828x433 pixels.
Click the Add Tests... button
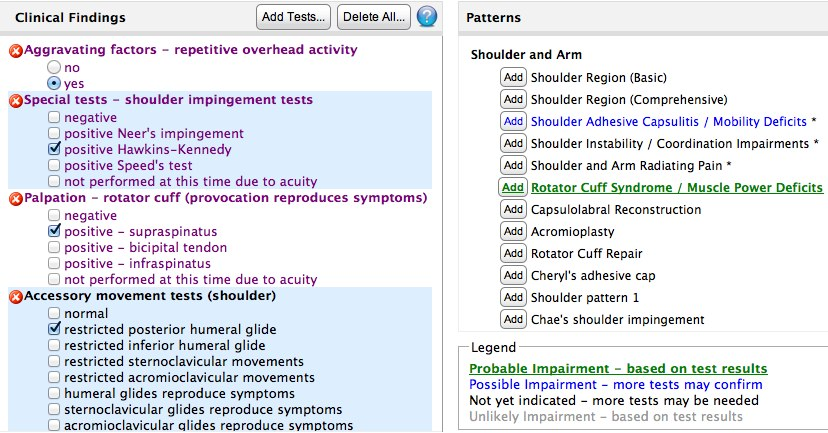[x=293, y=17]
